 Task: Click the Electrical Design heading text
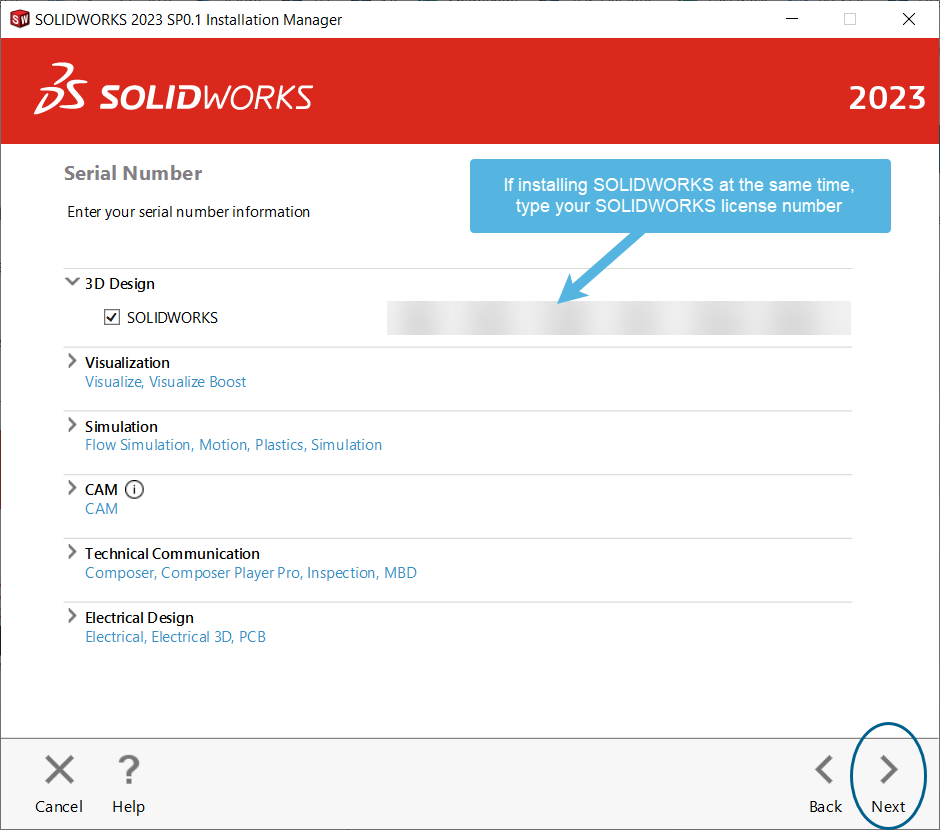pyautogui.click(x=139, y=618)
